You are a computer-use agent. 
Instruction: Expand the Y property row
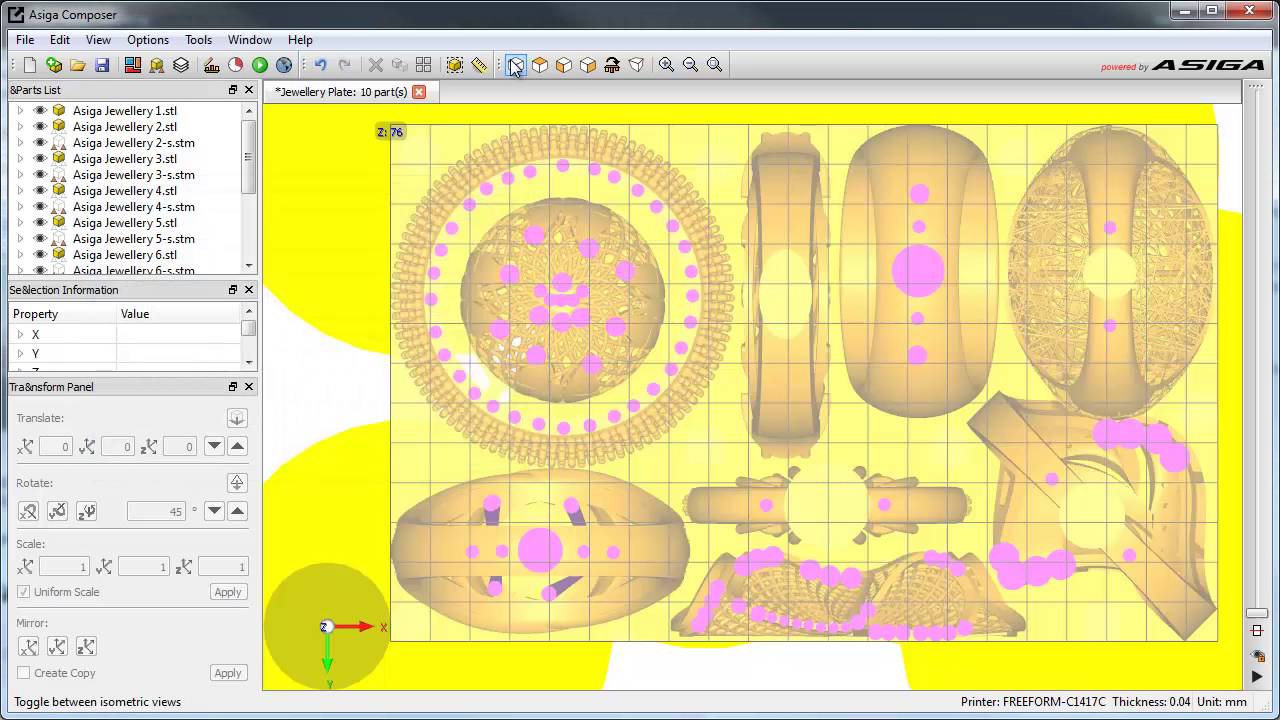(20, 354)
